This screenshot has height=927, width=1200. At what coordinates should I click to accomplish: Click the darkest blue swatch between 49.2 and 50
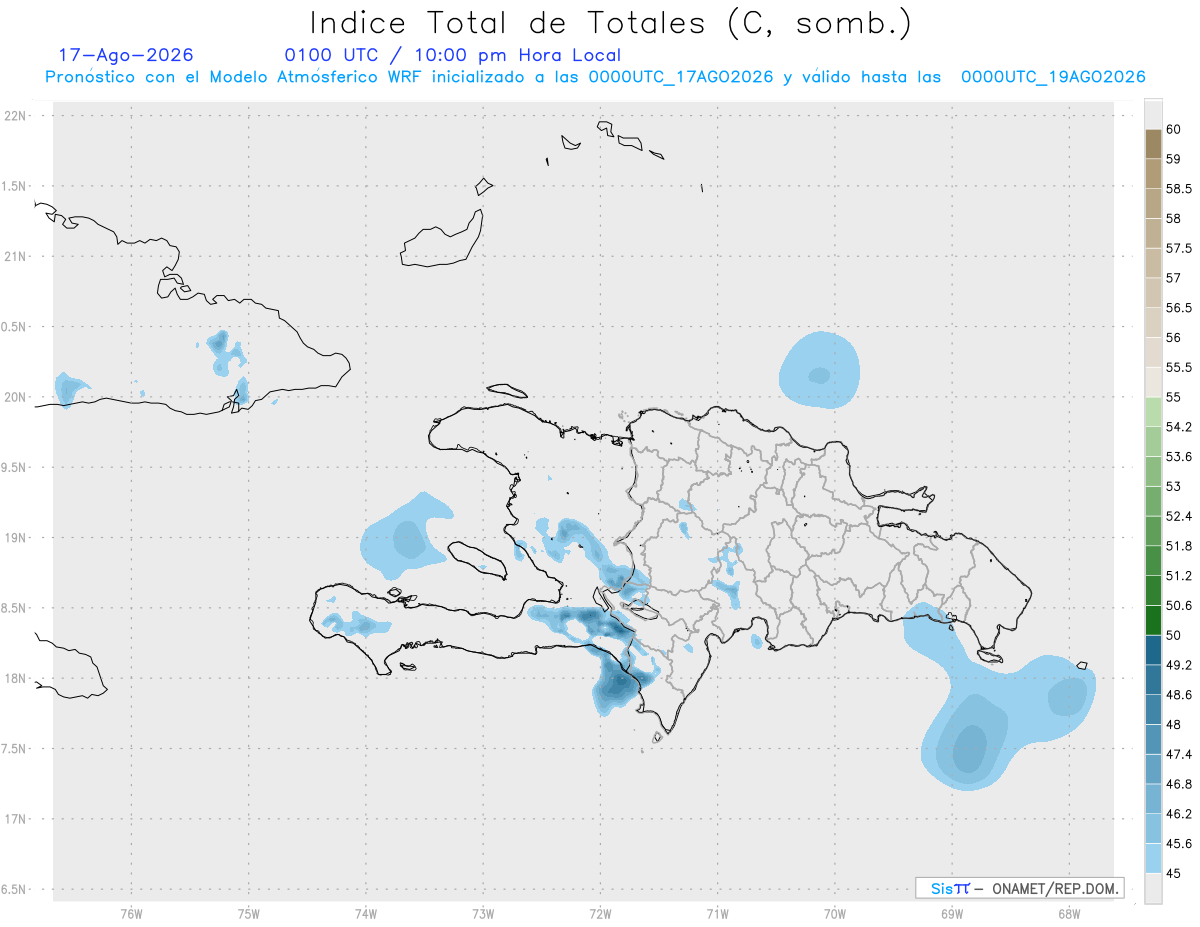click(x=1153, y=650)
